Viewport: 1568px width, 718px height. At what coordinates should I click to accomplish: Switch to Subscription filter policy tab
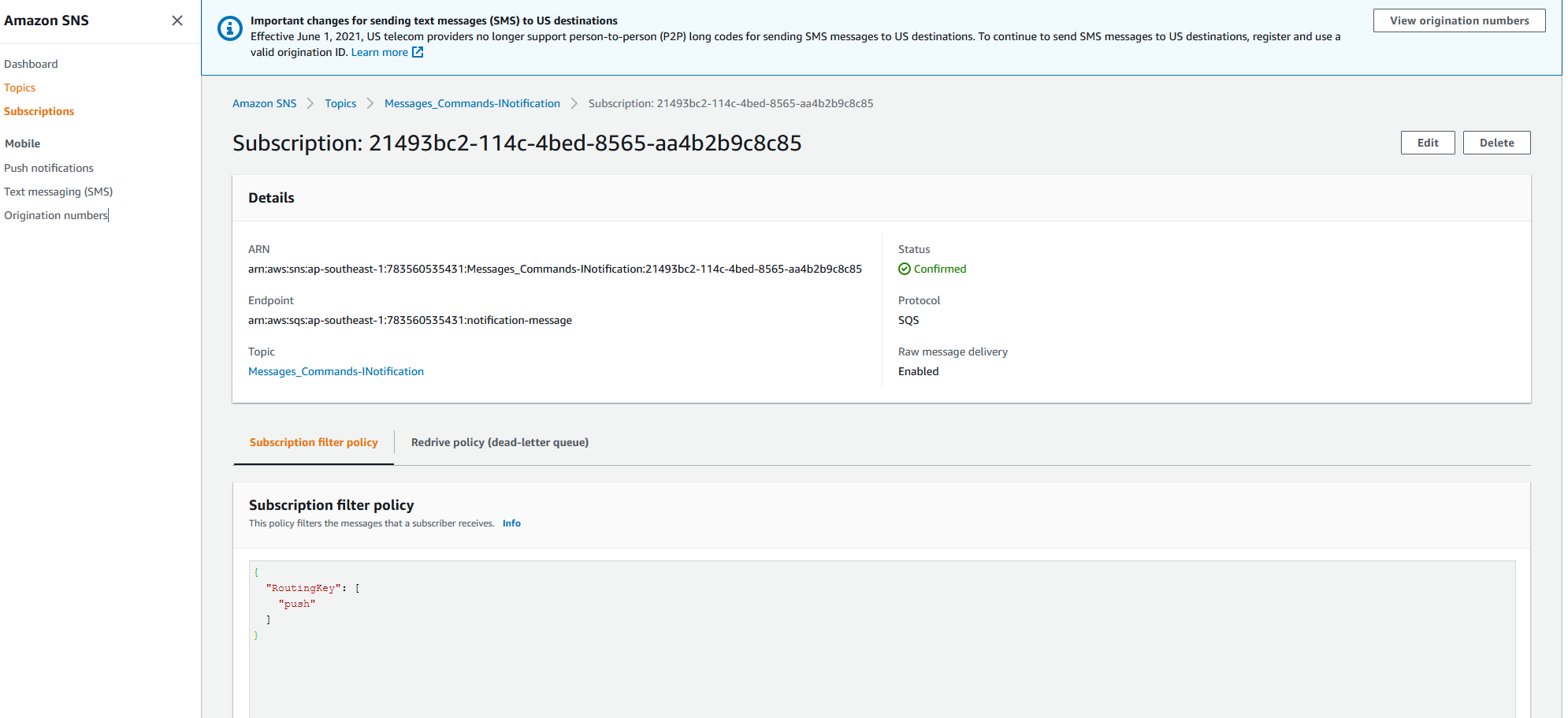click(314, 442)
